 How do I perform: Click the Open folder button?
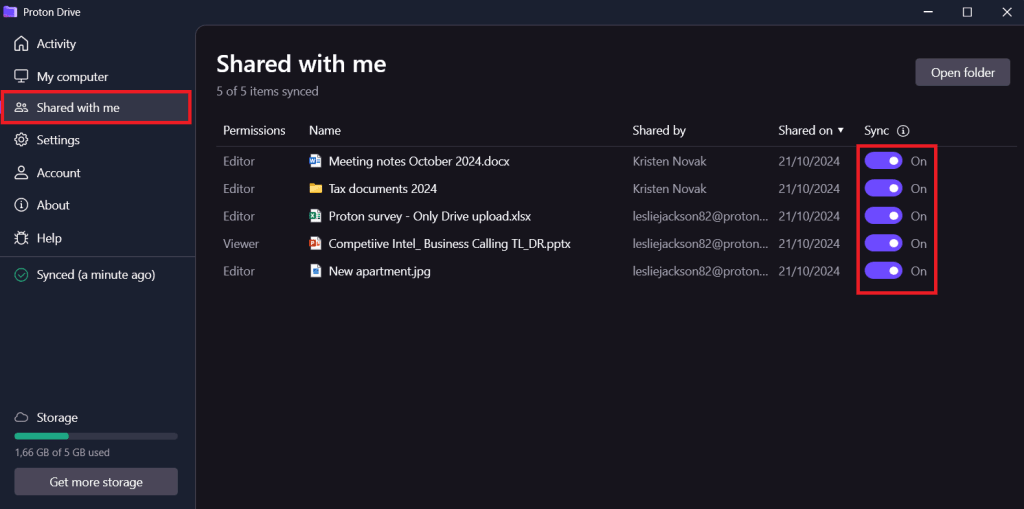pyautogui.click(x=963, y=73)
